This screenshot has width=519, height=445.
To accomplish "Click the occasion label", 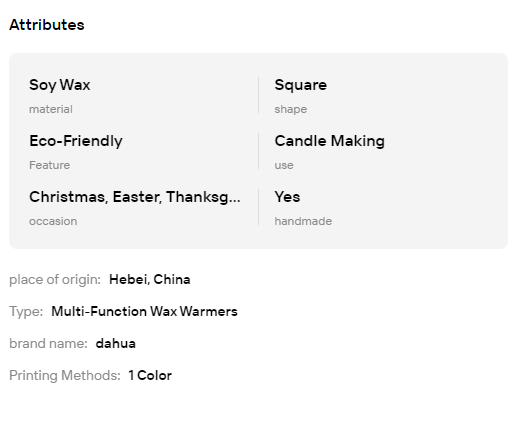I will [x=53, y=221].
